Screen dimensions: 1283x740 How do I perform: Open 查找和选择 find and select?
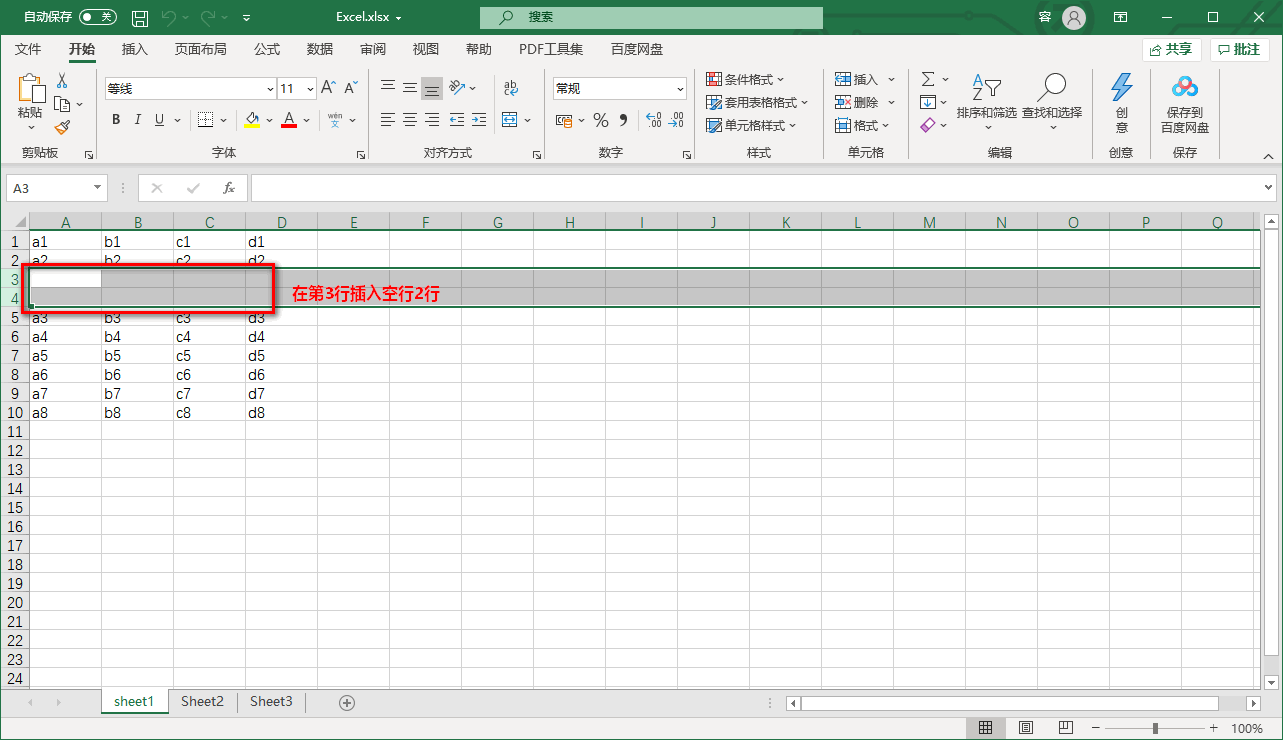1052,102
